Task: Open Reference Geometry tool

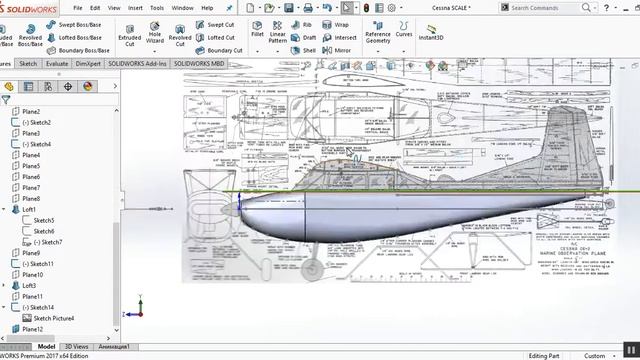Action: [x=378, y=32]
